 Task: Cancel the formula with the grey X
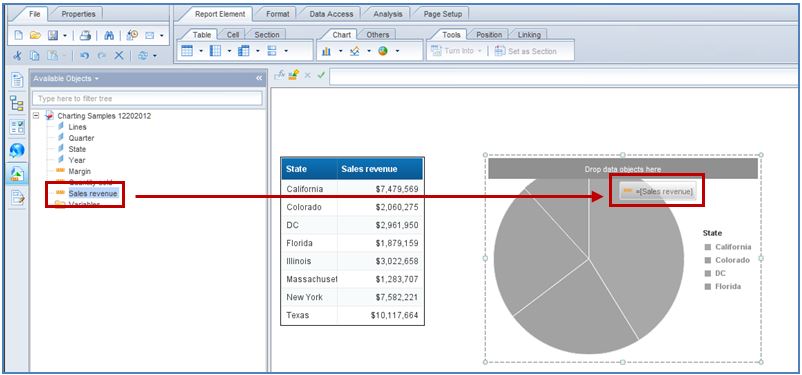[307, 75]
